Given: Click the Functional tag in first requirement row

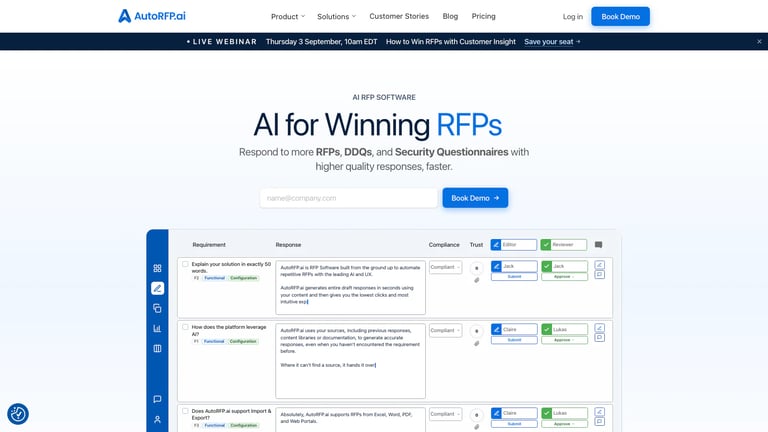Looking at the screenshot, I should [x=215, y=278].
